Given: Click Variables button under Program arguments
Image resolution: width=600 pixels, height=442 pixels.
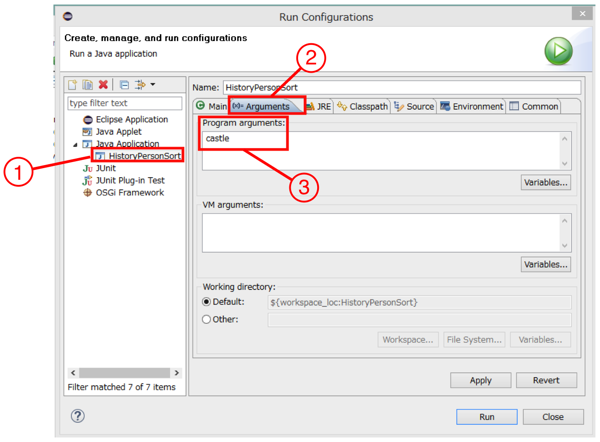Looking at the screenshot, I should 546,183.
